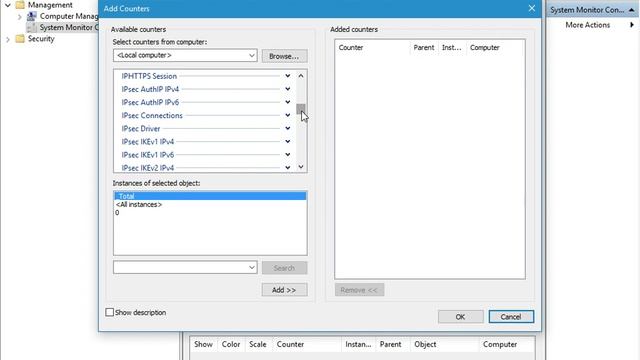
Task: Select the IPsec Driver counter object
Action: [140, 128]
